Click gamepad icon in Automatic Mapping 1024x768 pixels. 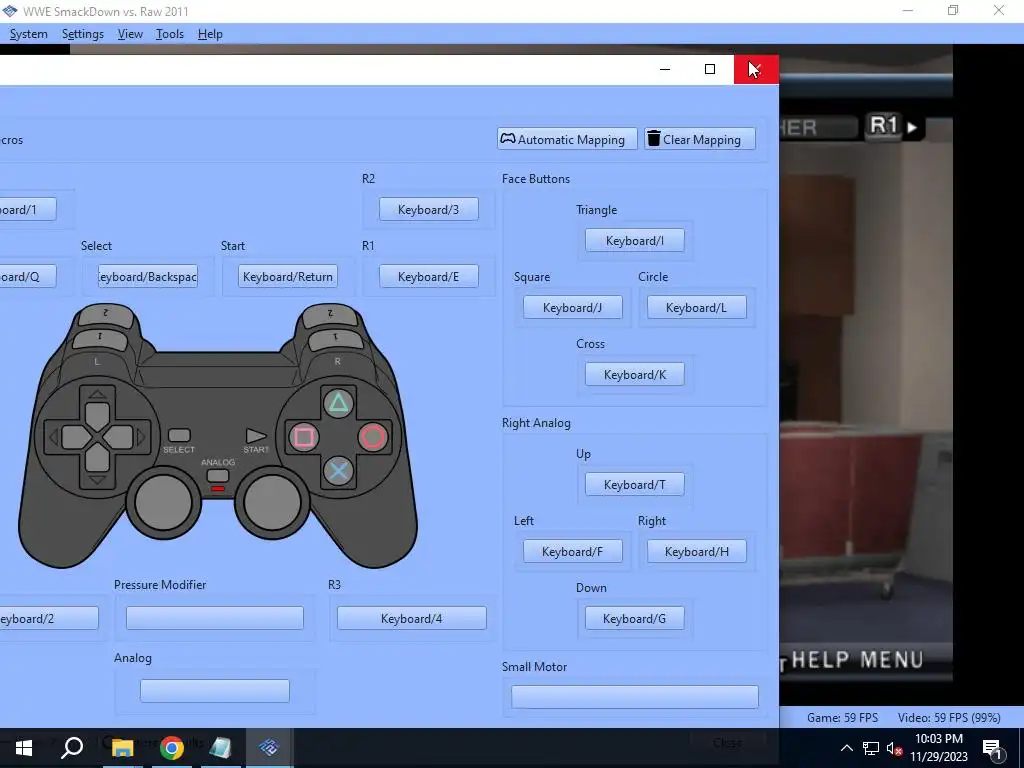(507, 138)
